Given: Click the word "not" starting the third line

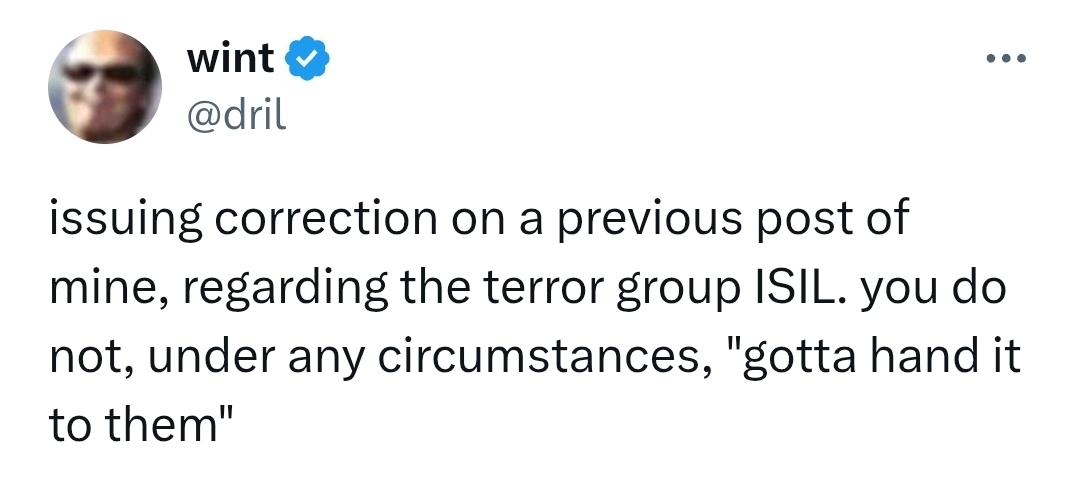Looking at the screenshot, I should coord(80,357).
